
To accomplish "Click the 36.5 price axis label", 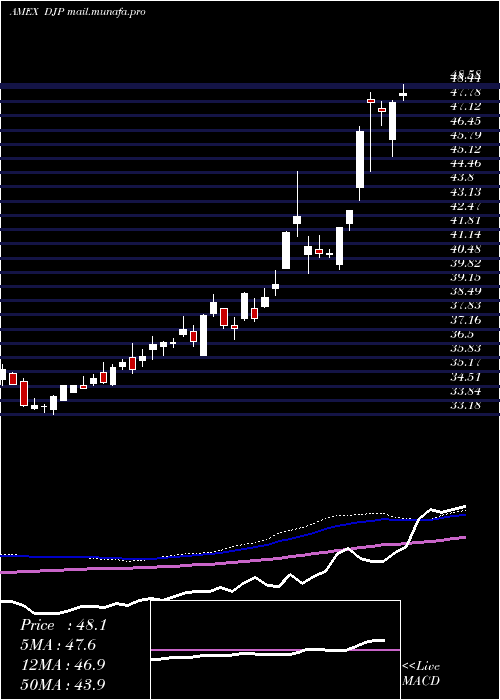I will pyautogui.click(x=463, y=334).
